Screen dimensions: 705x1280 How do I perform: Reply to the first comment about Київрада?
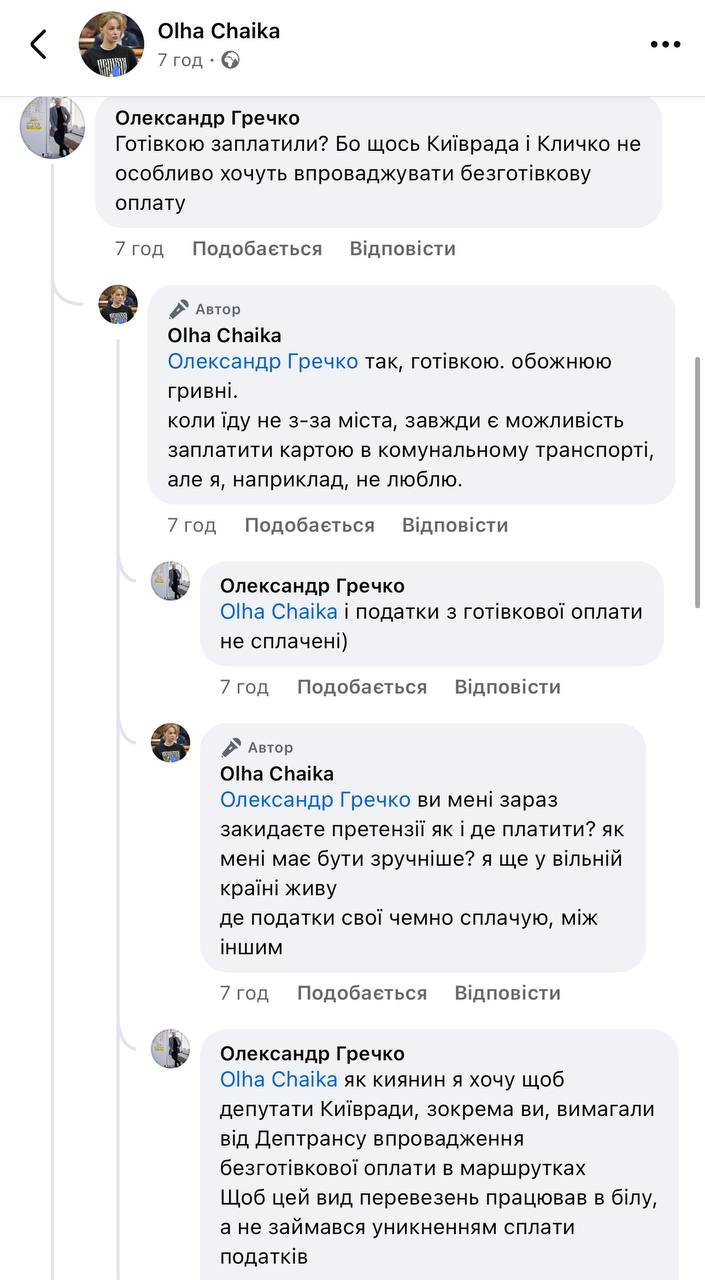402,249
